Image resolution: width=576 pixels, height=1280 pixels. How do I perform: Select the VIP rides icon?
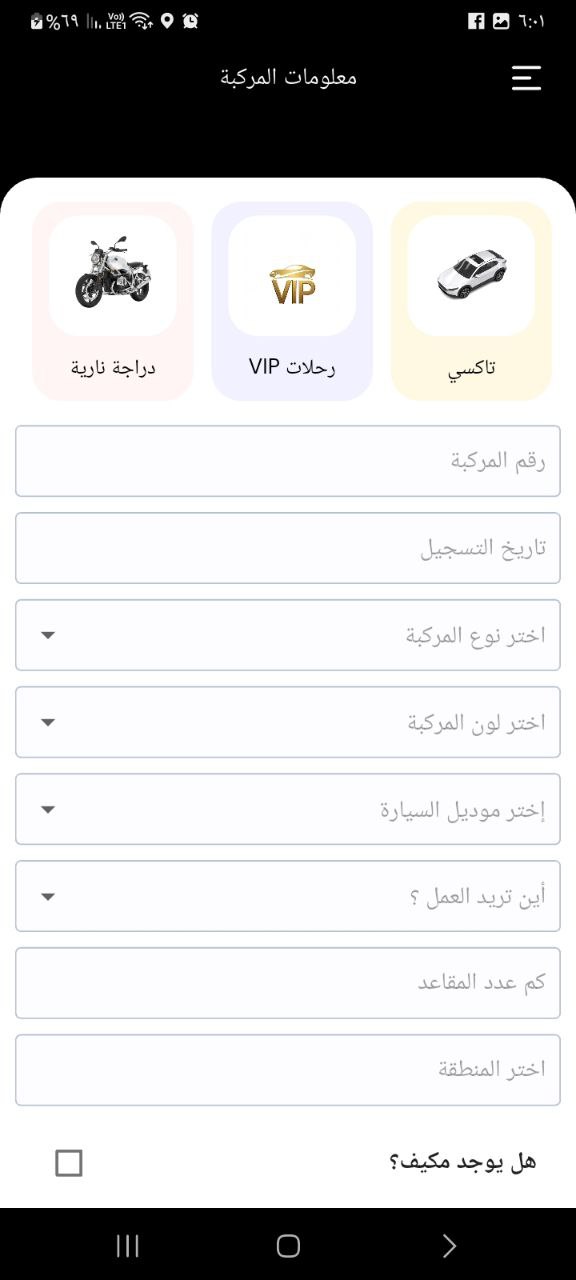[x=292, y=275]
